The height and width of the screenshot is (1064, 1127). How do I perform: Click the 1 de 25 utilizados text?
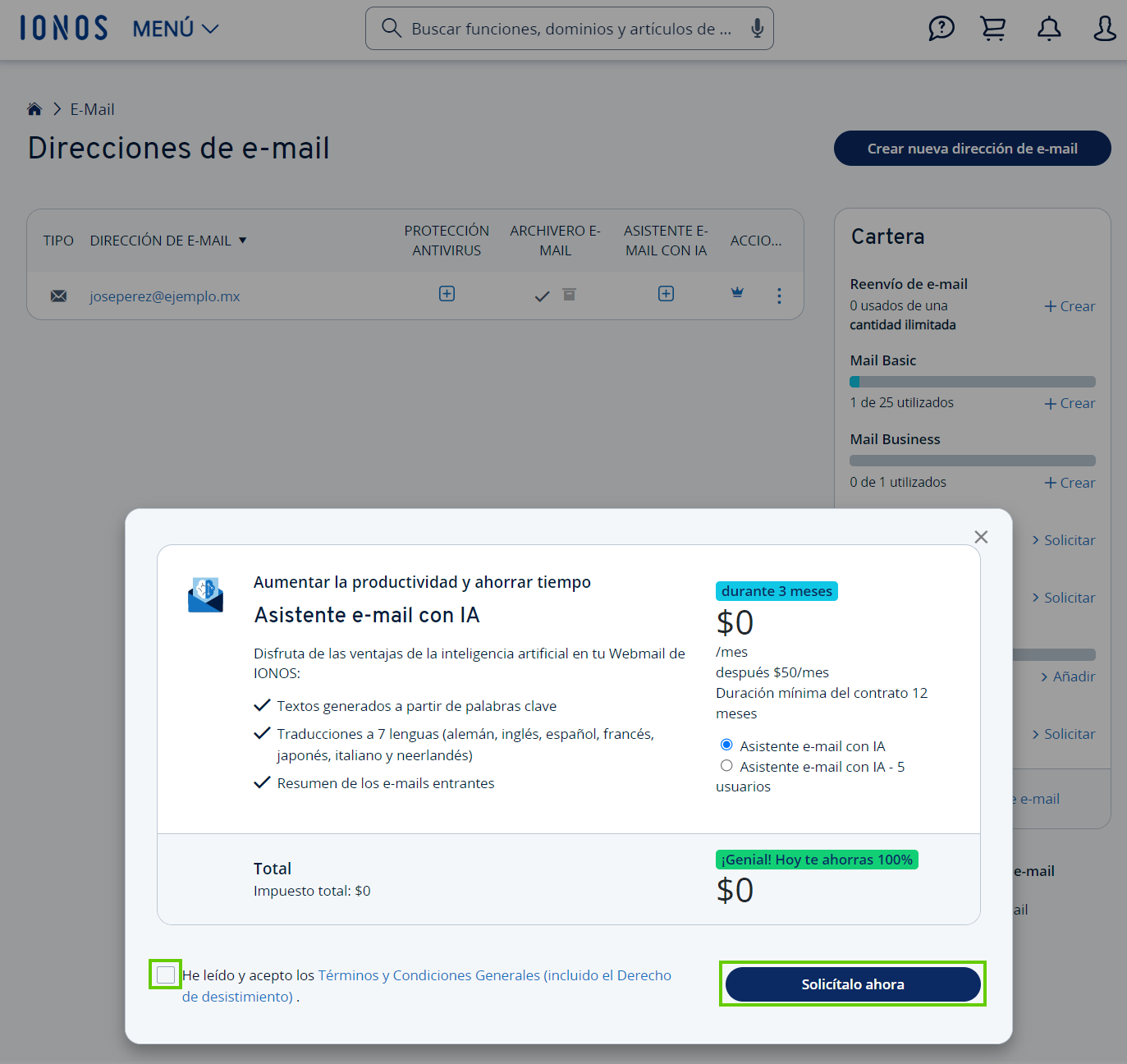[902, 402]
